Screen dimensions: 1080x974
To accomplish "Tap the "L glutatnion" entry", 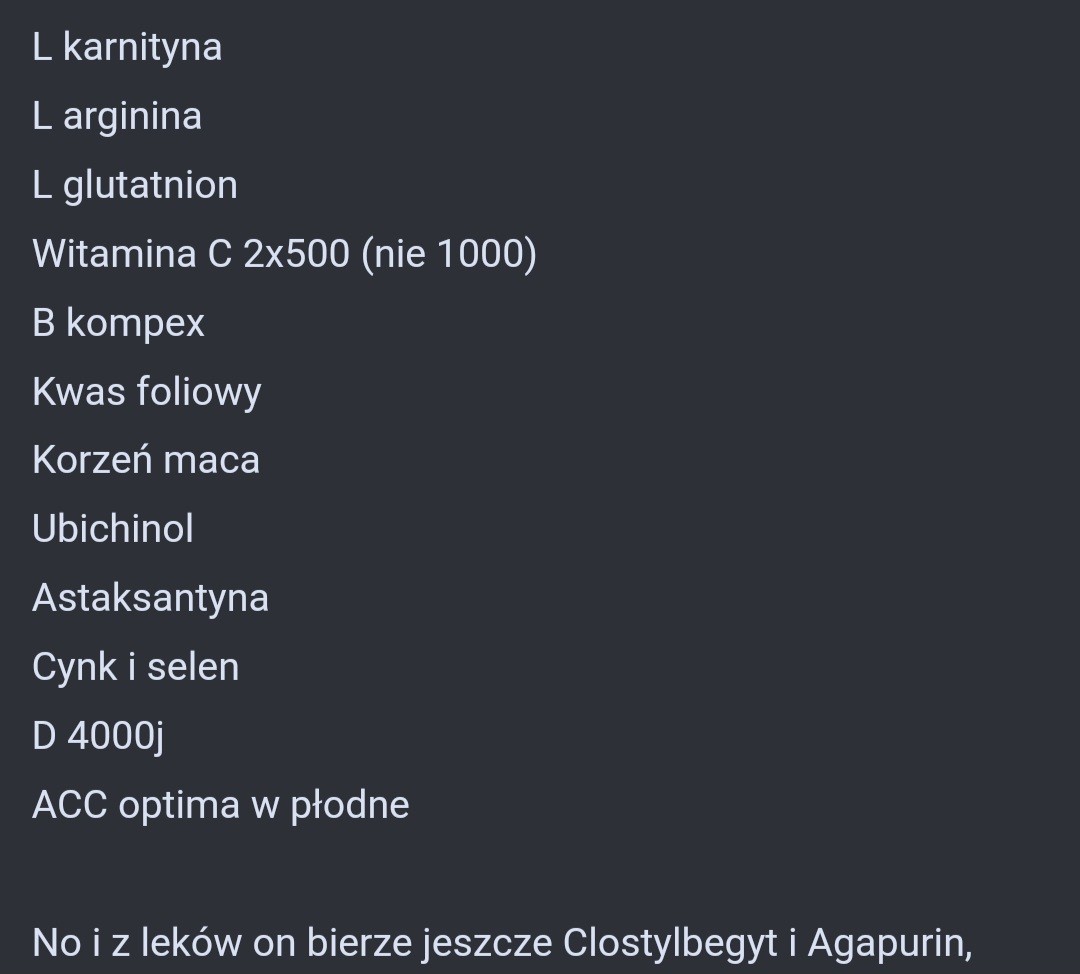I will tap(135, 186).
